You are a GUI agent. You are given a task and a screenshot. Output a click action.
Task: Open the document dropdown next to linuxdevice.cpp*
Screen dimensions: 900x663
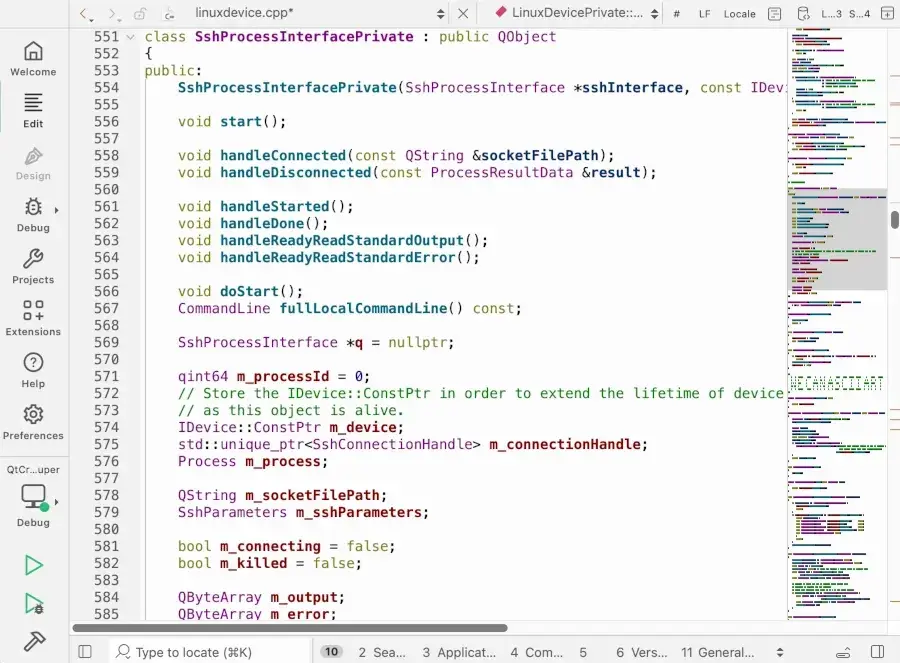(440, 14)
